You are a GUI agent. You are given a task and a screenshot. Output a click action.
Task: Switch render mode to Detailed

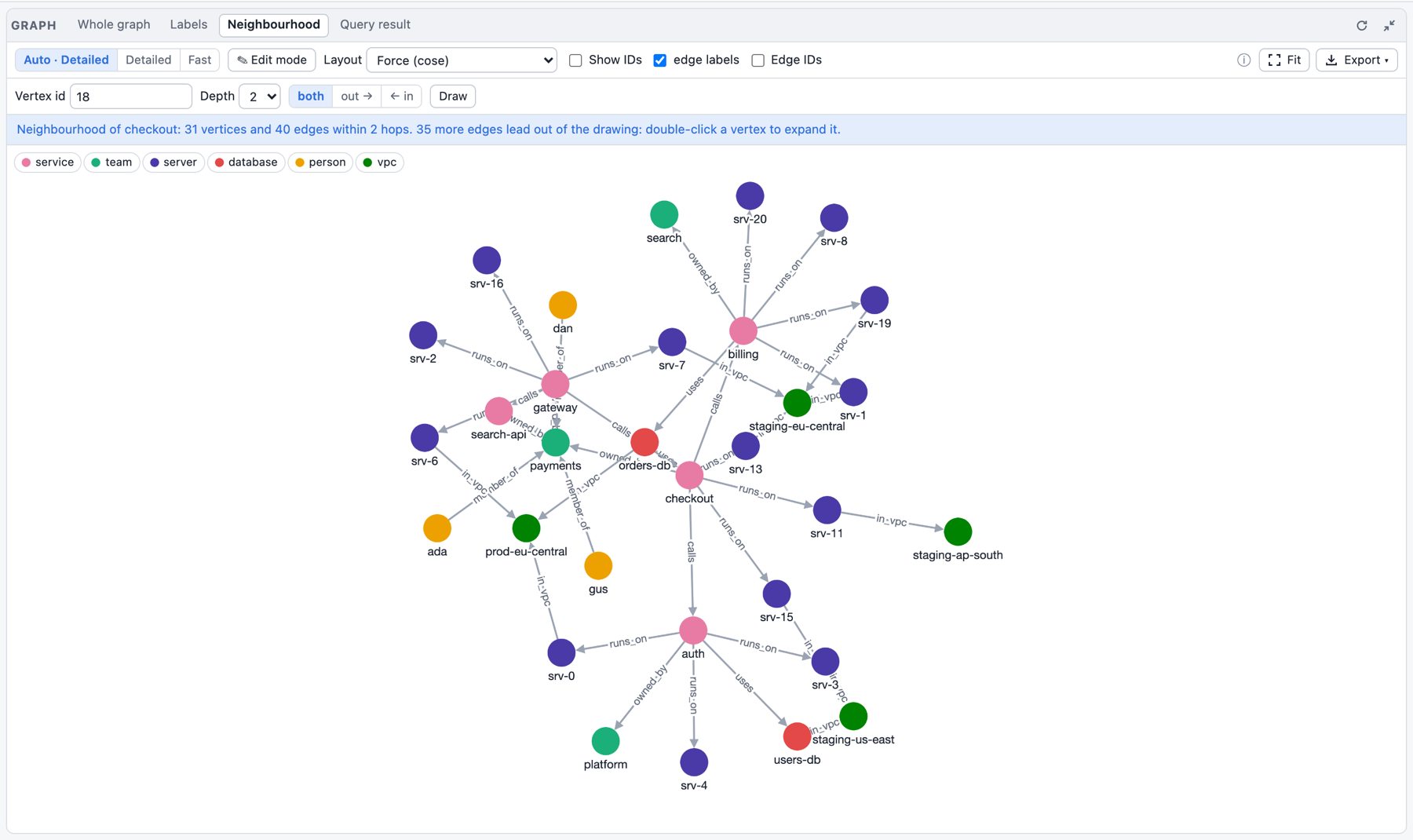click(x=148, y=60)
